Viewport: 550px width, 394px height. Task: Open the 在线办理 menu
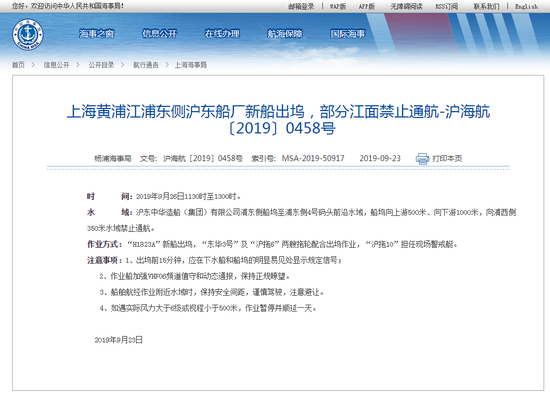coord(222,34)
